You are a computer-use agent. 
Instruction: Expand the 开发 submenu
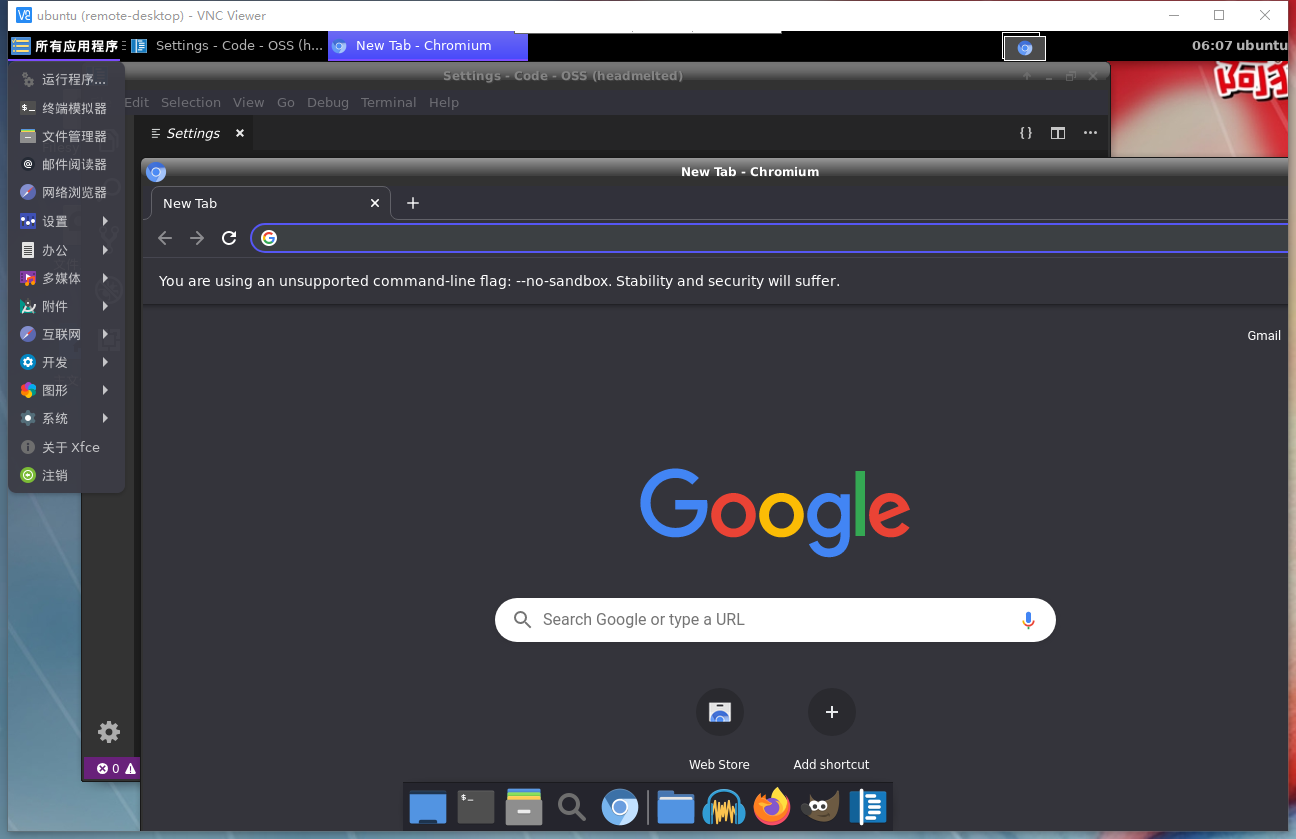click(66, 362)
